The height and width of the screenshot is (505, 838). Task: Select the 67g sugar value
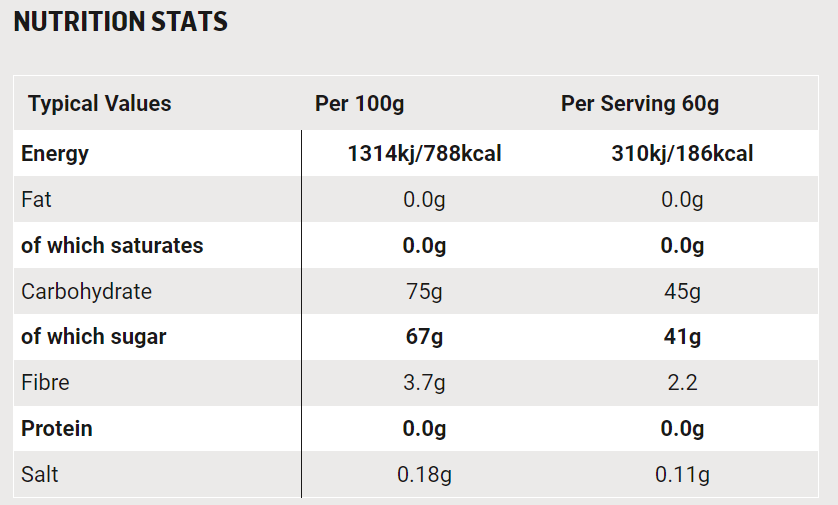(x=424, y=337)
